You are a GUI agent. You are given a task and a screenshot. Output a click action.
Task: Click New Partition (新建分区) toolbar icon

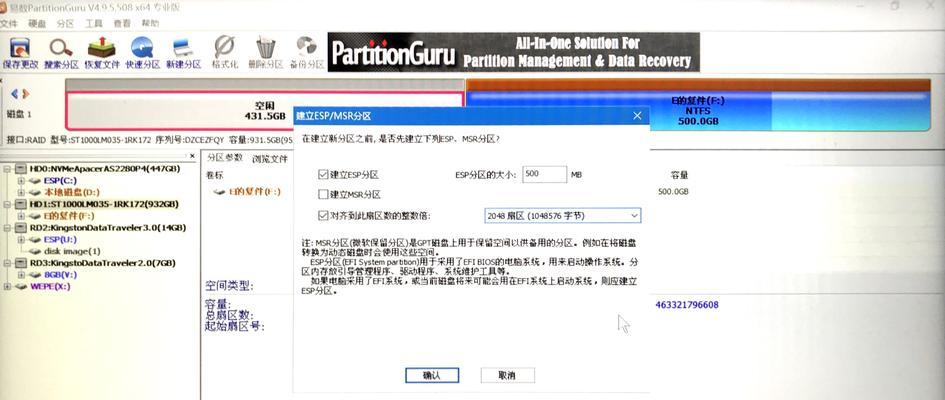click(183, 53)
